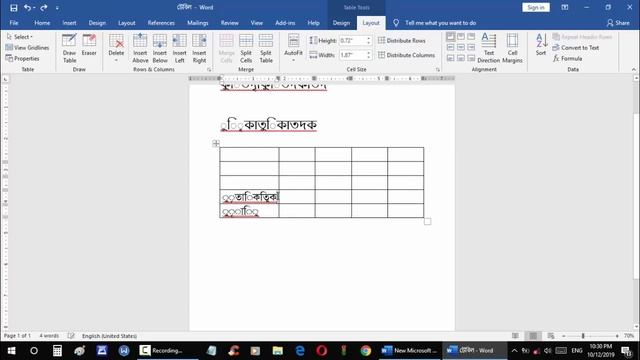Open the Delete dropdown
The height and width of the screenshot is (360, 640).
pyautogui.click(x=116, y=48)
